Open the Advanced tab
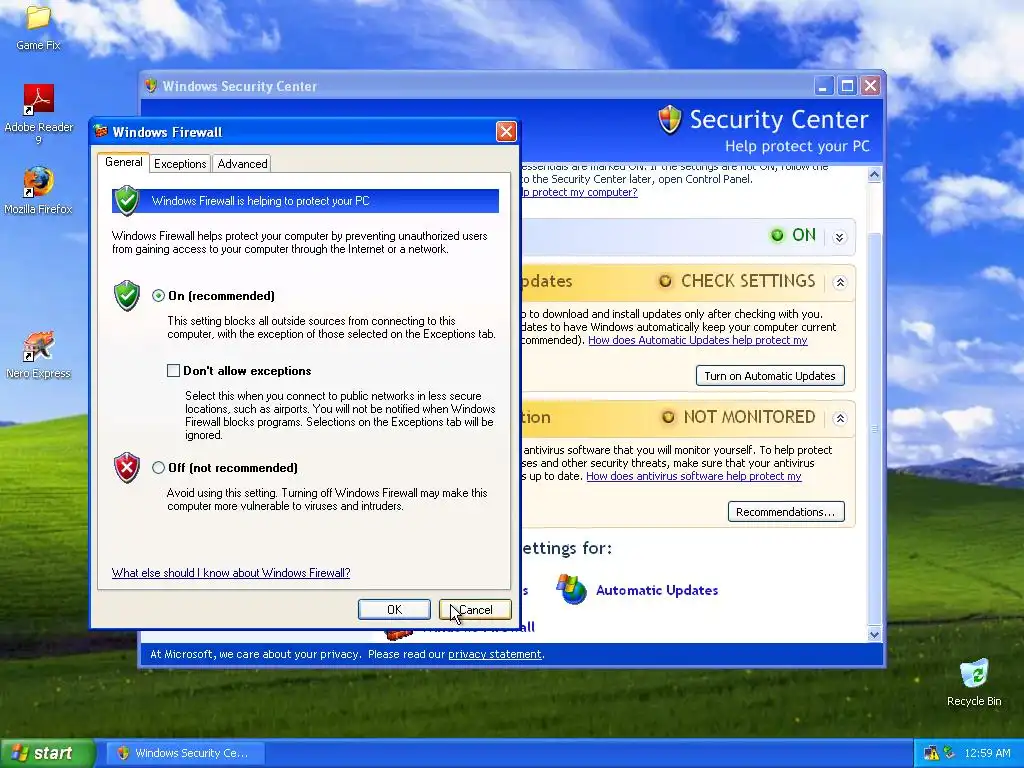1024x768 pixels. click(x=242, y=164)
